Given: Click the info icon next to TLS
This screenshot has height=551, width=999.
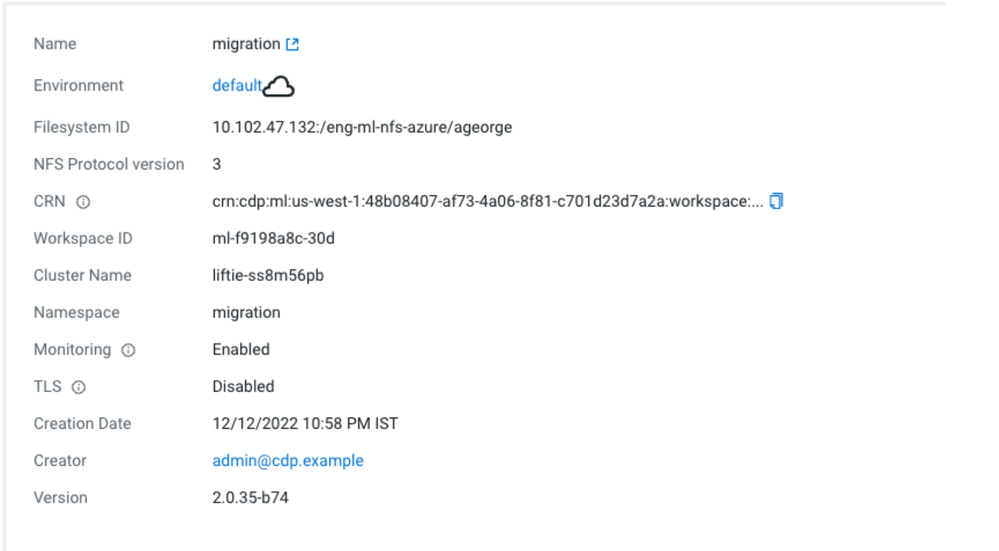Looking at the screenshot, I should (79, 387).
